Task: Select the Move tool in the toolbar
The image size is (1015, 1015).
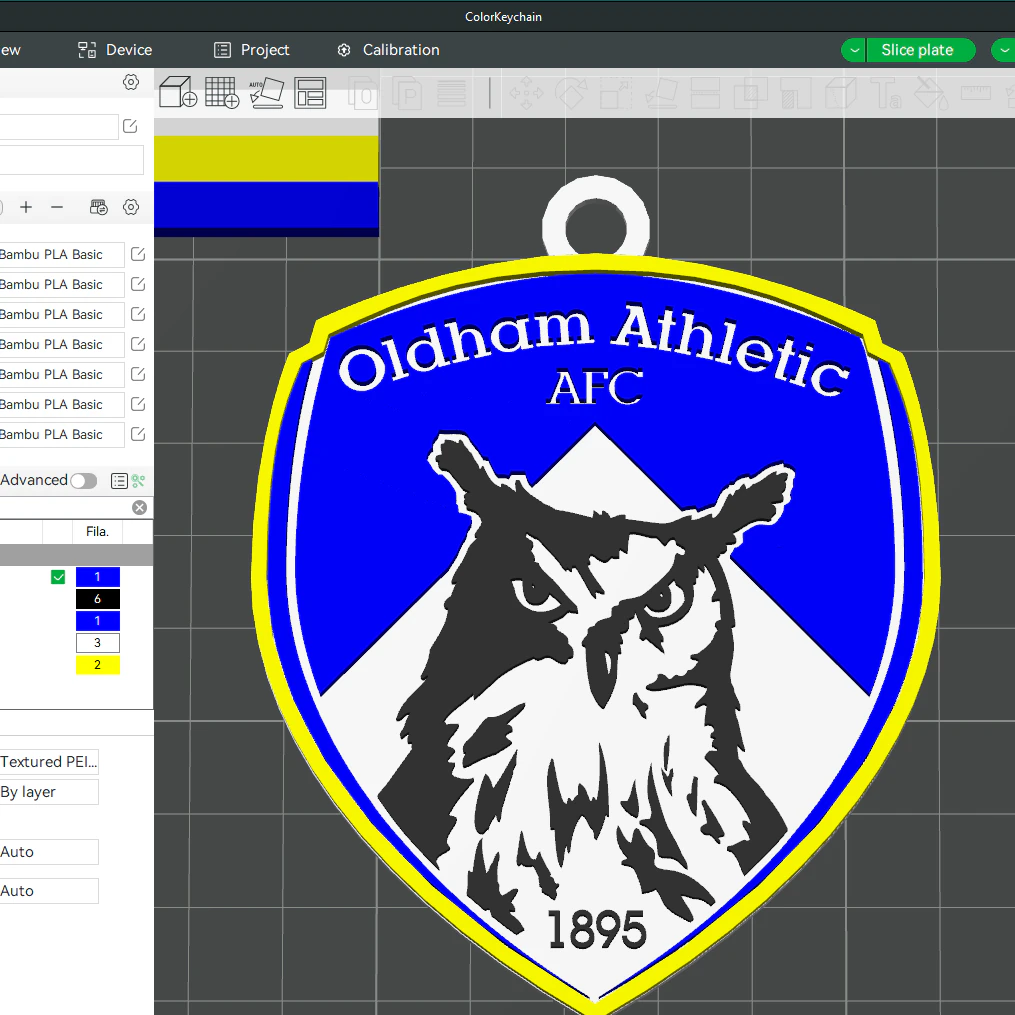Action: (x=526, y=93)
